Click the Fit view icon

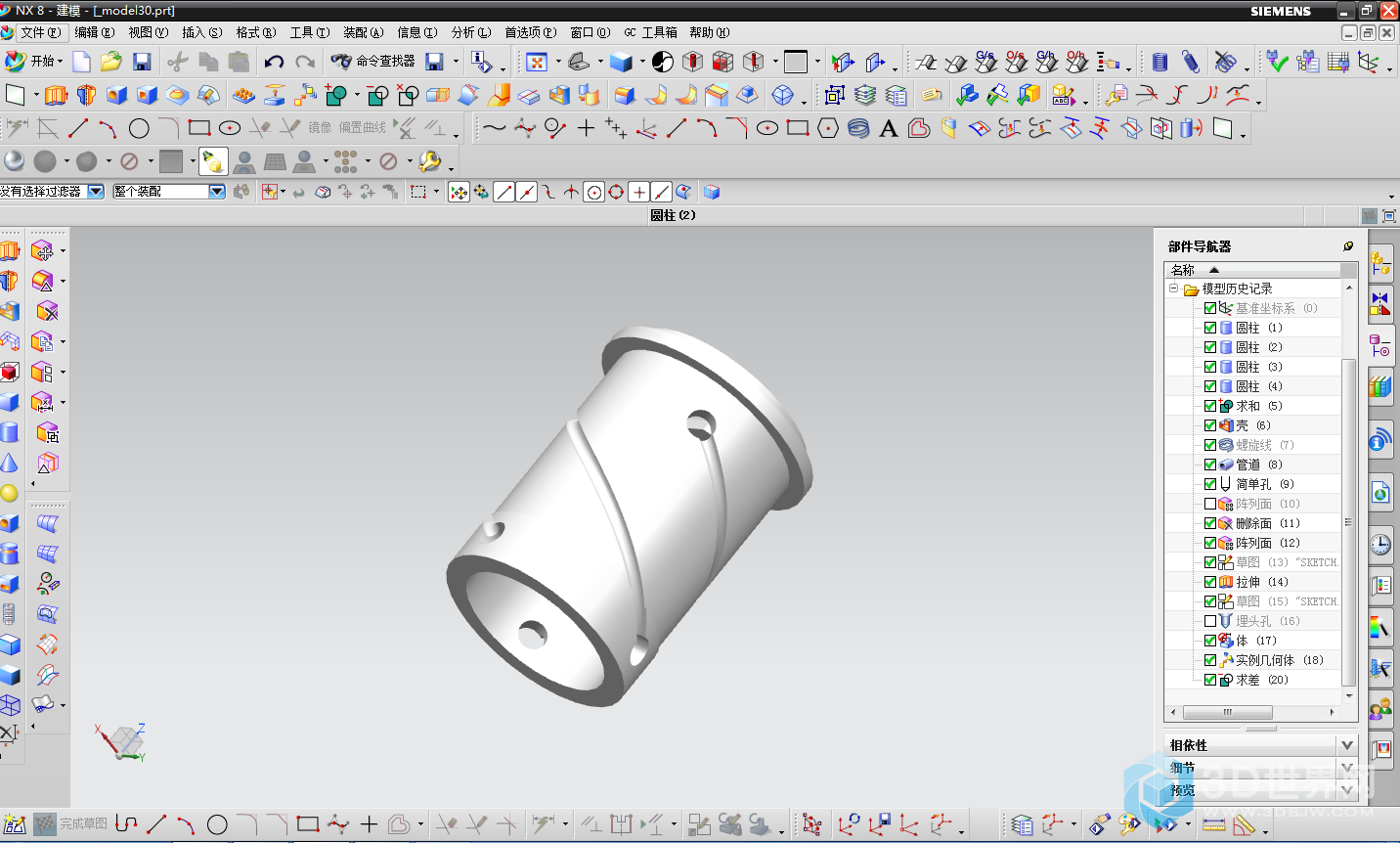pos(537,62)
